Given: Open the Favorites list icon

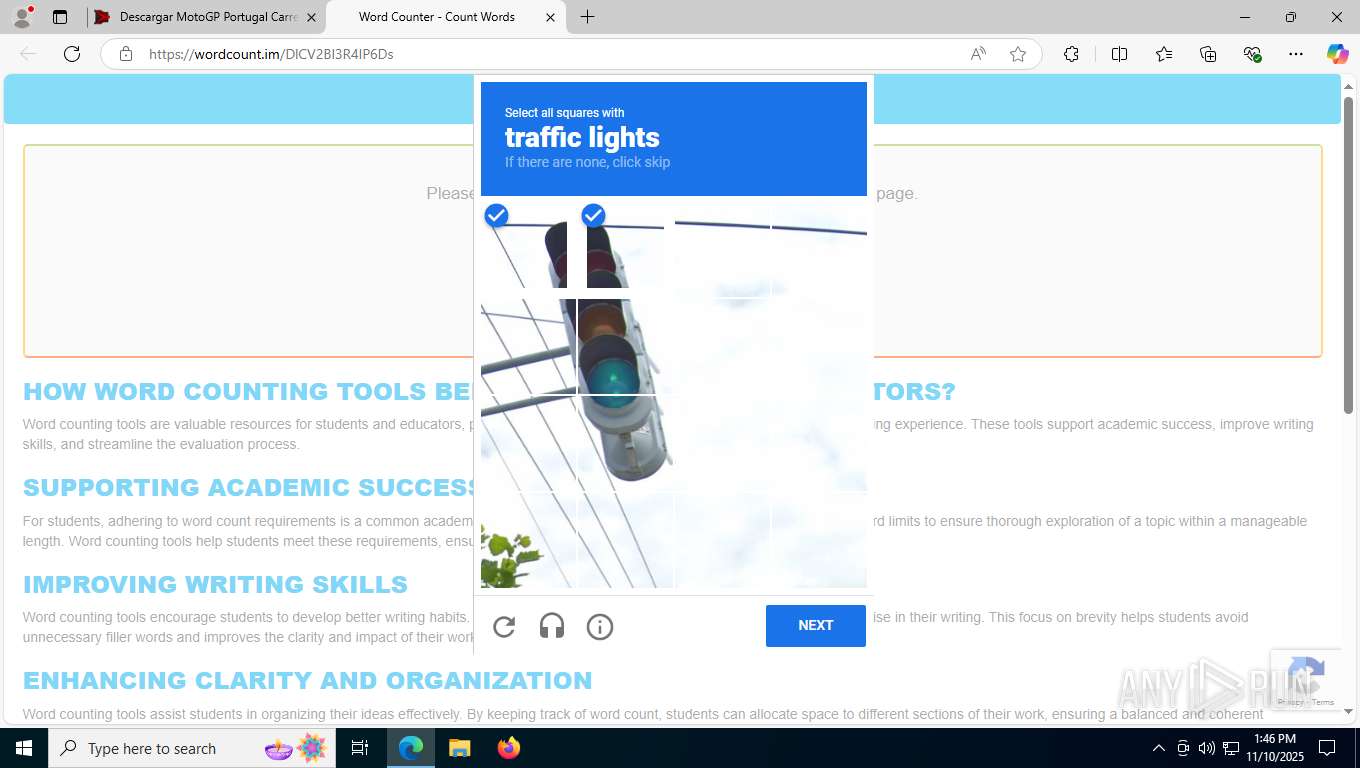Looking at the screenshot, I should (x=1164, y=54).
